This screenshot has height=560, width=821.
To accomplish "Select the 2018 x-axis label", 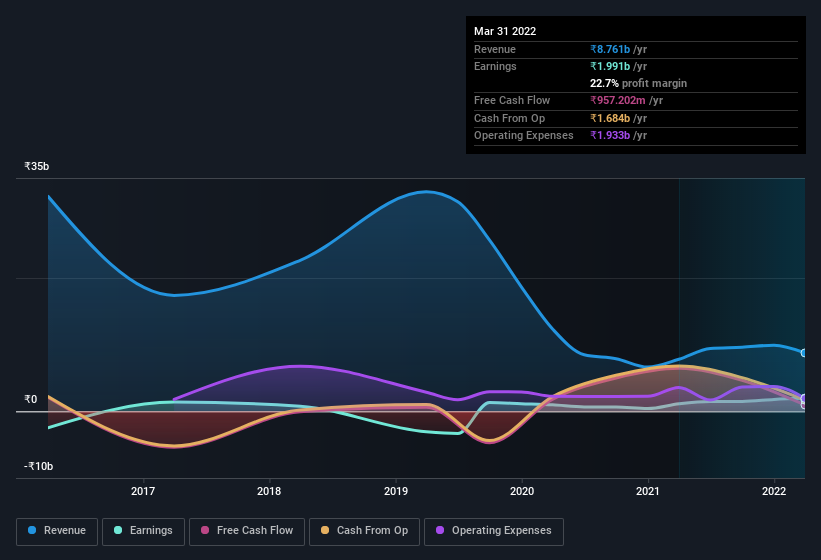I will click(x=269, y=491).
